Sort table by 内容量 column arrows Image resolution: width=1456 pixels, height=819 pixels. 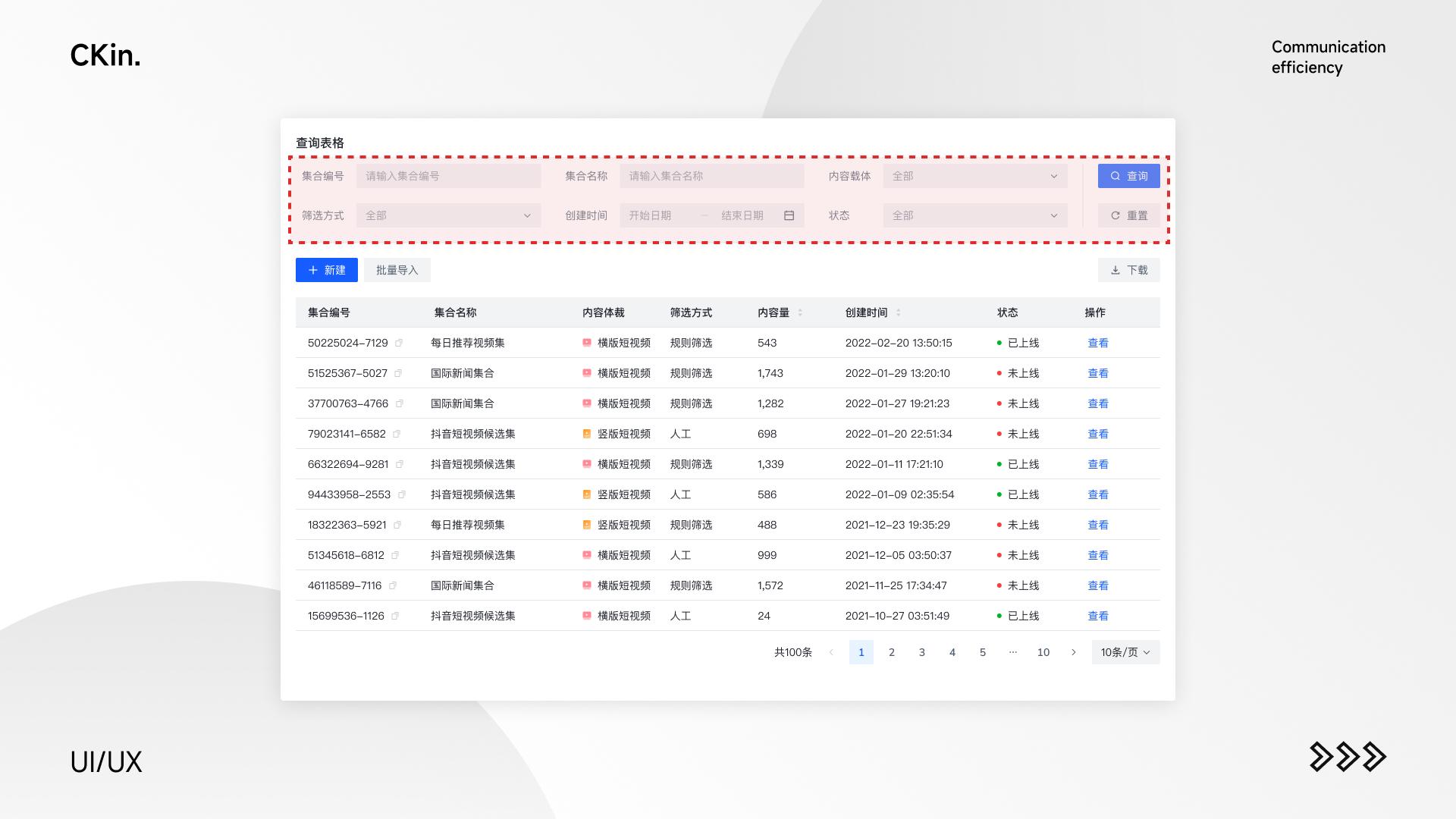click(800, 312)
